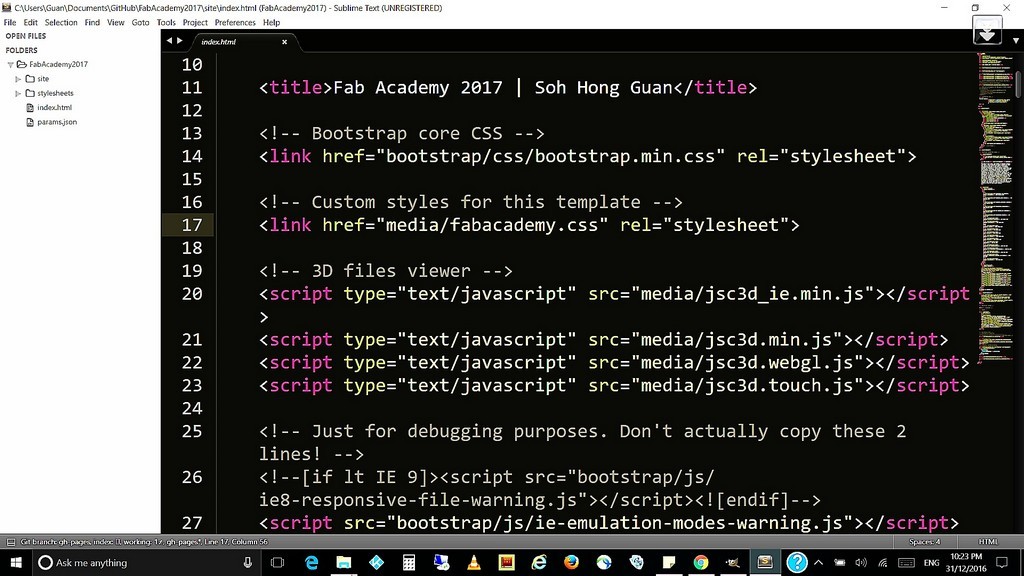The height and width of the screenshot is (576, 1024).
Task: Click the site folder icon
Action: click(x=30, y=78)
